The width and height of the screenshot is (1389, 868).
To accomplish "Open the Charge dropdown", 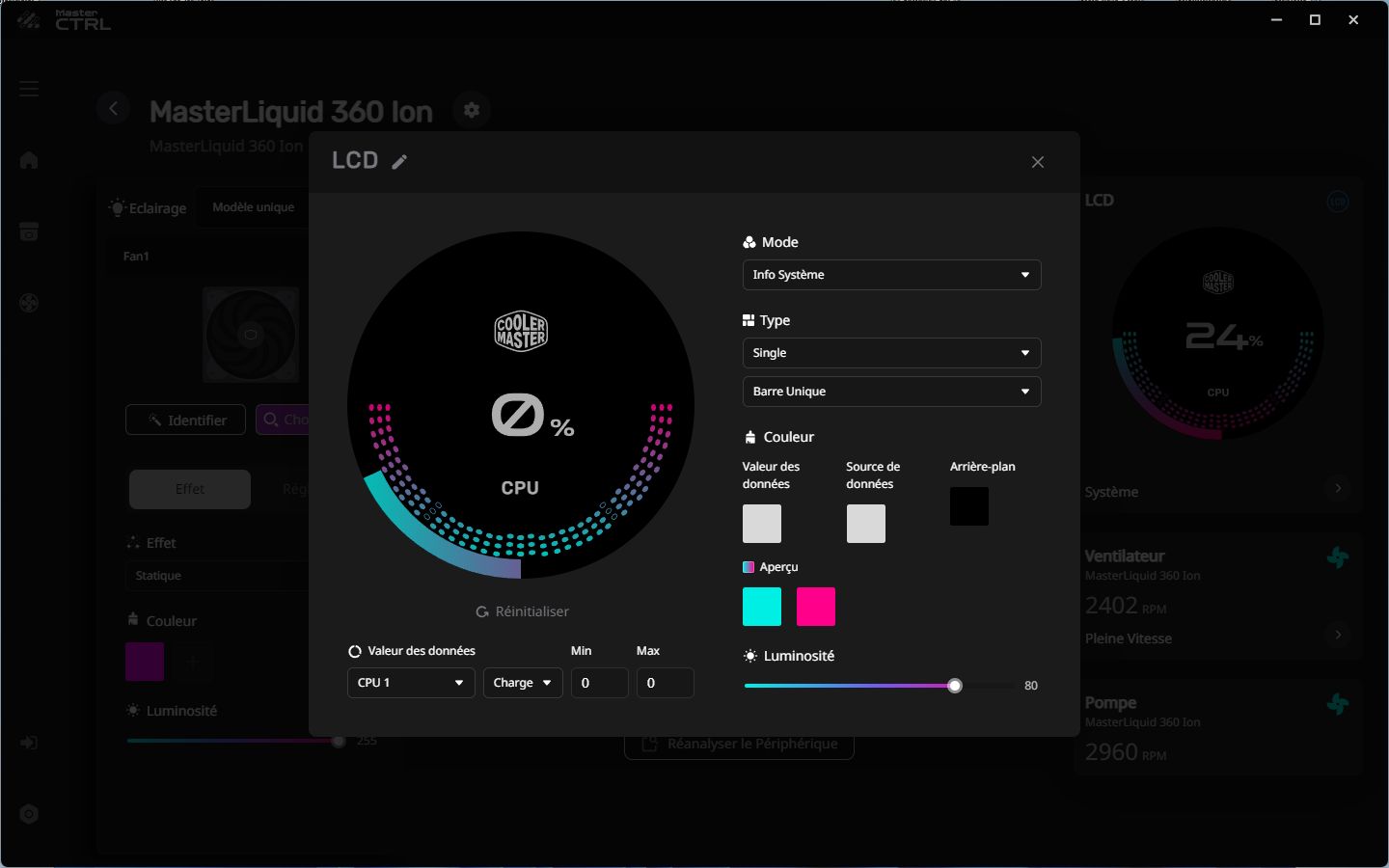I will [x=523, y=683].
